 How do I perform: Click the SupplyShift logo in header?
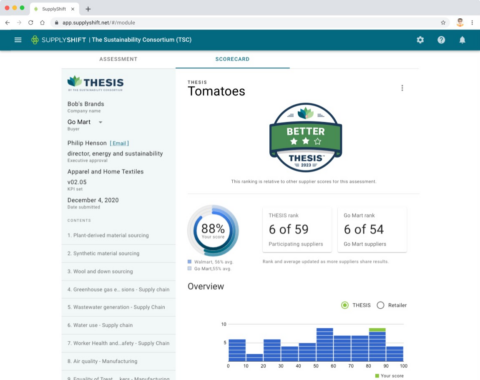[x=58, y=40]
